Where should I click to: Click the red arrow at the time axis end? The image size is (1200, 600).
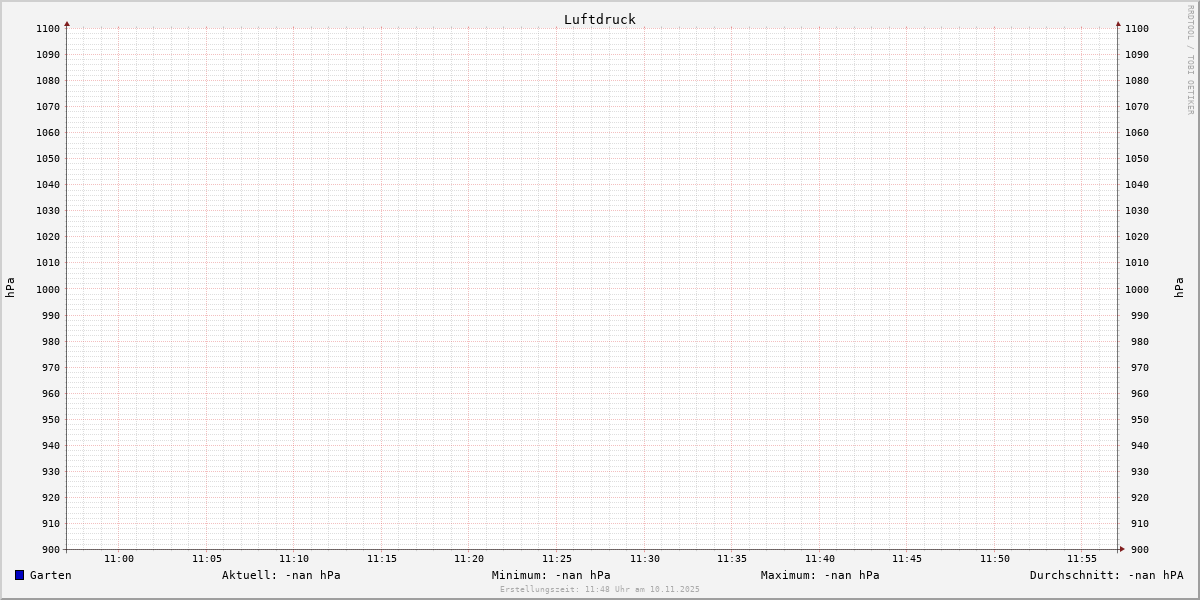tap(1122, 549)
